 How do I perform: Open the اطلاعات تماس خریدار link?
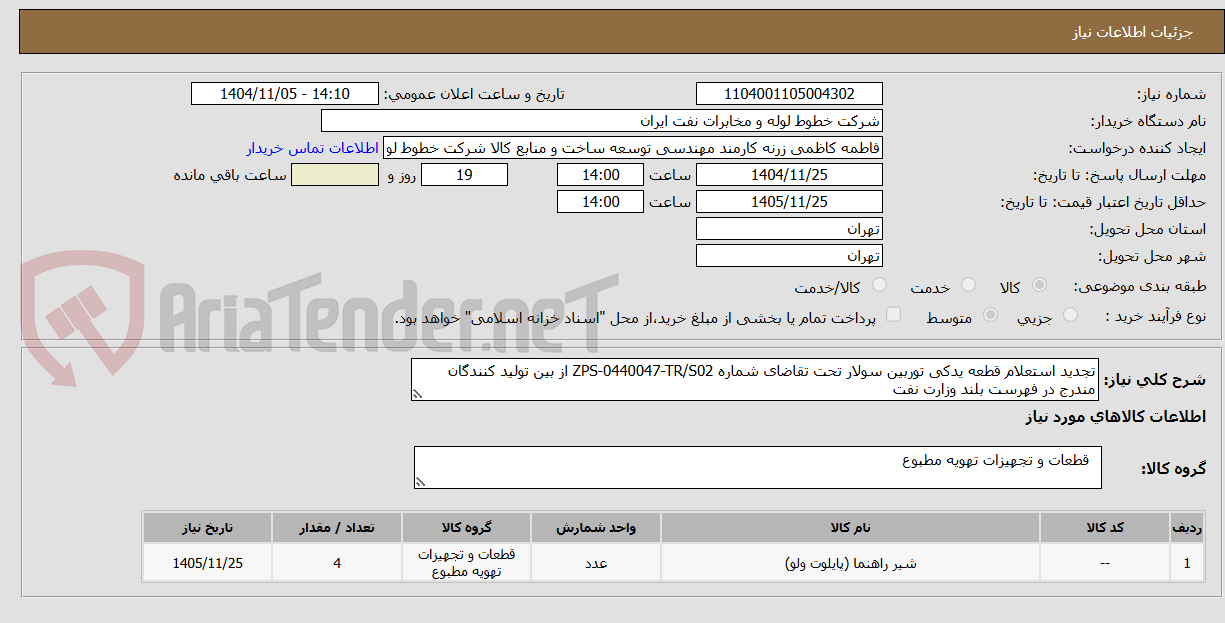312,148
